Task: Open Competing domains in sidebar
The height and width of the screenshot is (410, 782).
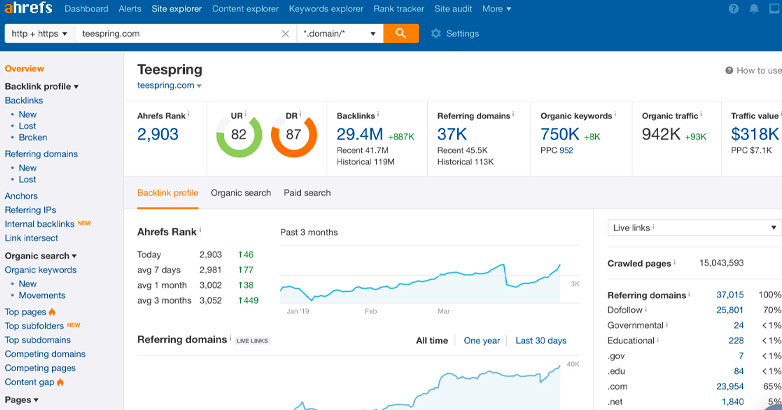Action: point(45,354)
